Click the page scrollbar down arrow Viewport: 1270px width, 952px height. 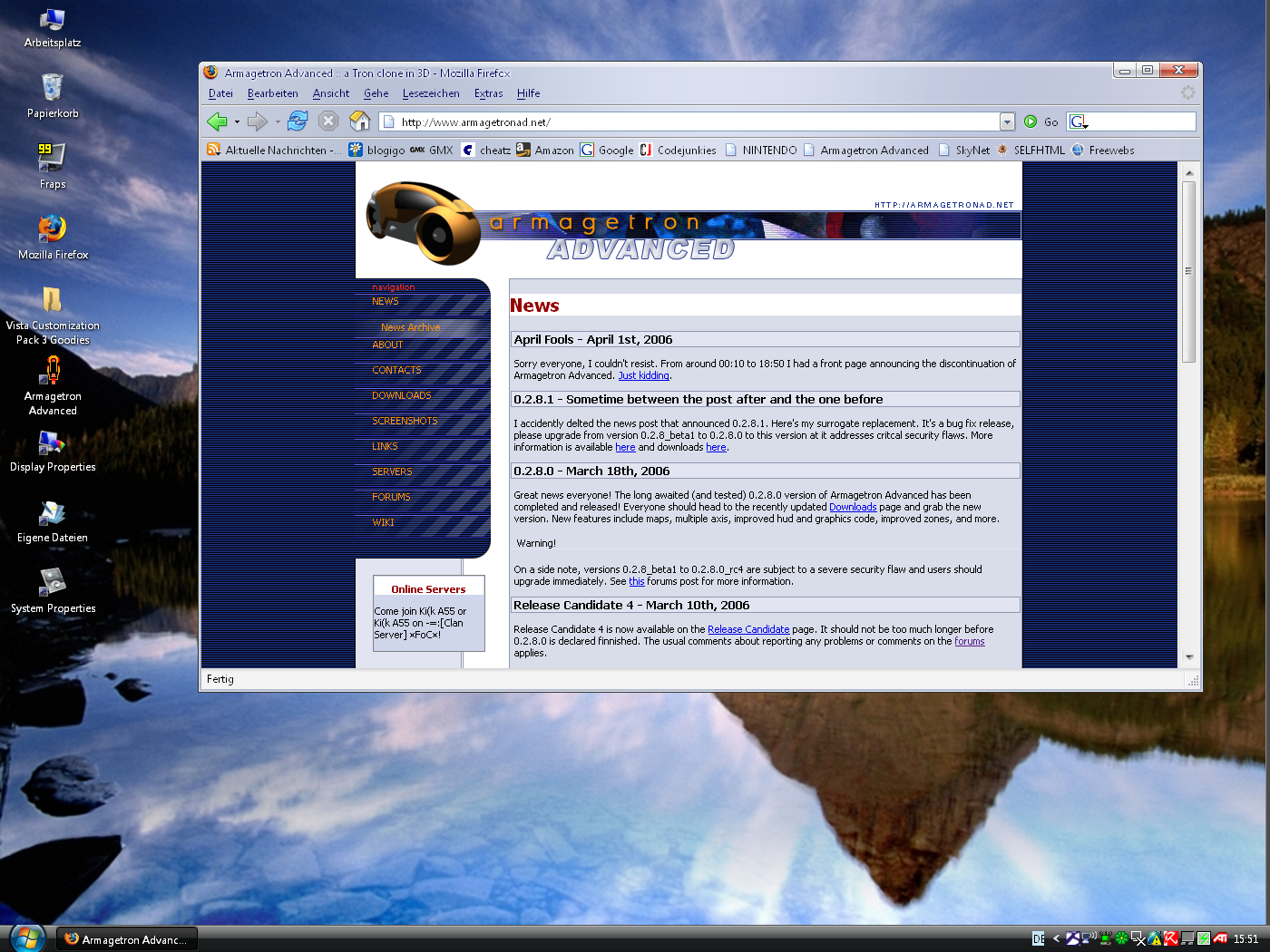click(x=1188, y=657)
